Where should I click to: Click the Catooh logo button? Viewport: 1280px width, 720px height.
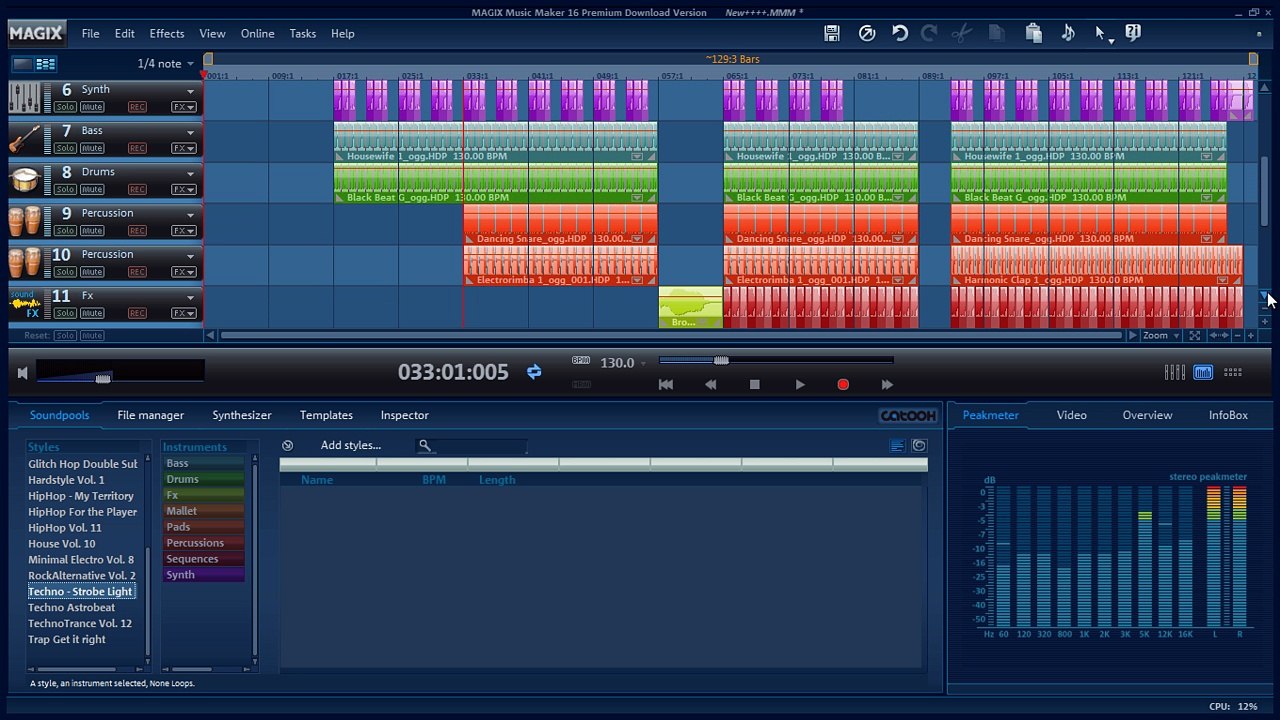pos(908,415)
